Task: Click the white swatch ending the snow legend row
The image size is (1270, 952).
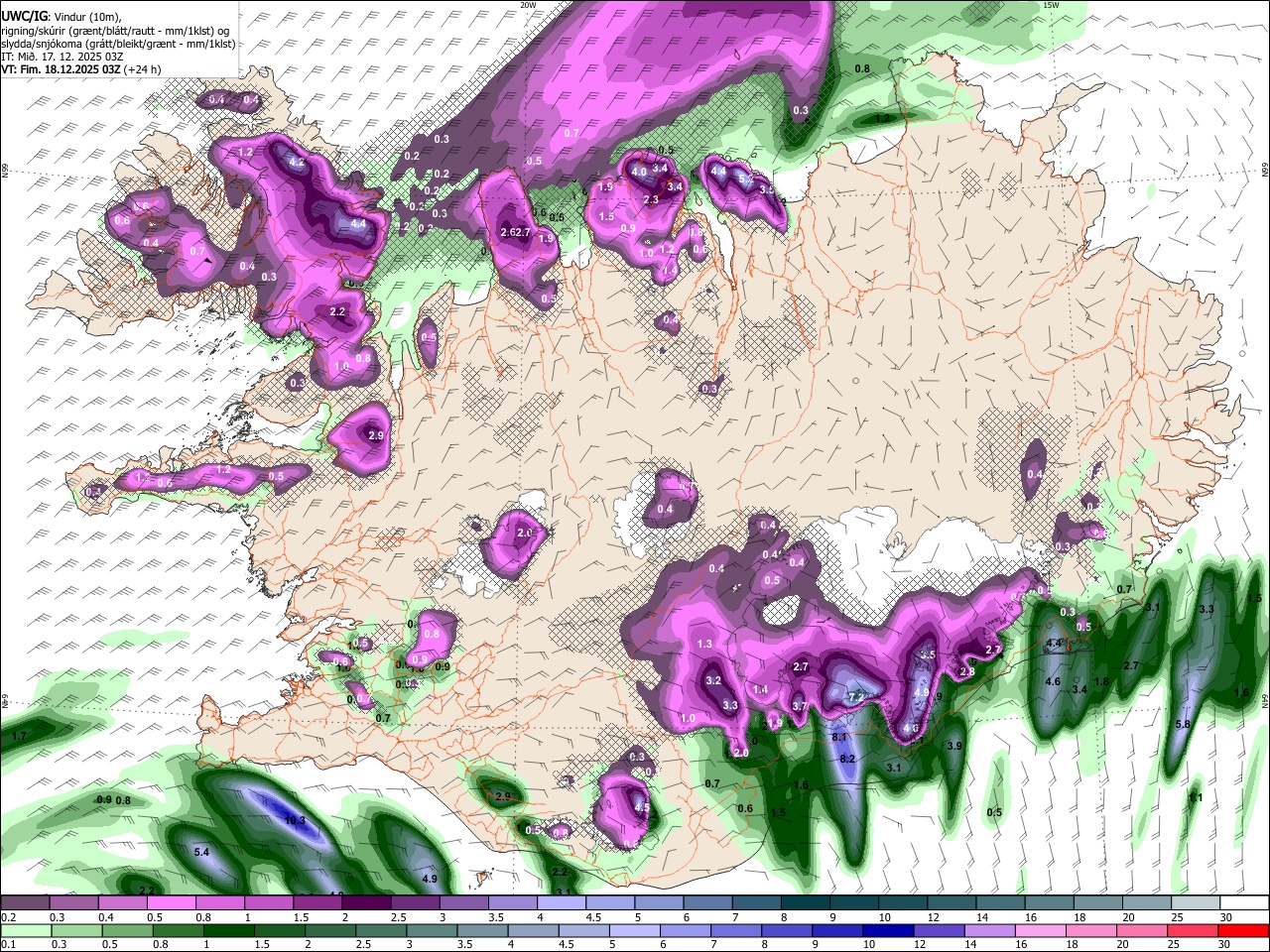Action: 1245,903
